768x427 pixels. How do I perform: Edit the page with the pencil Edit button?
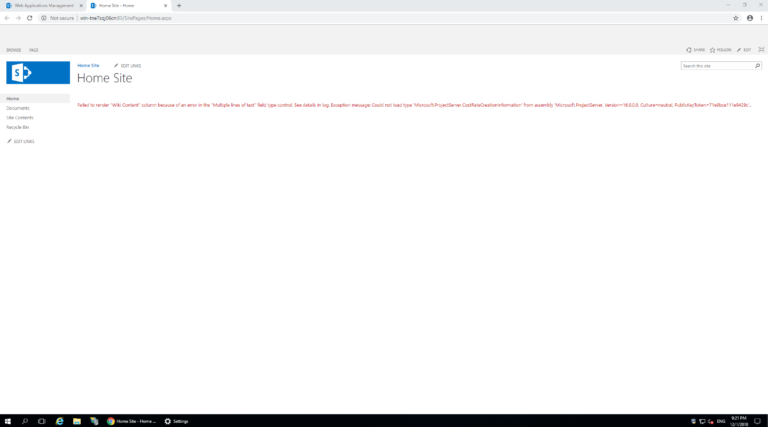click(x=744, y=50)
